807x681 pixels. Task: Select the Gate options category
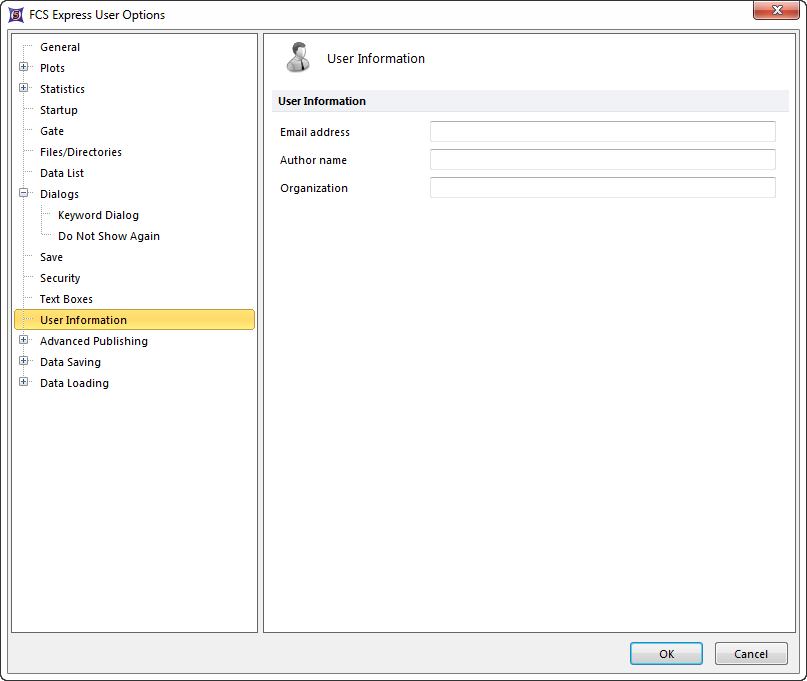coord(52,131)
